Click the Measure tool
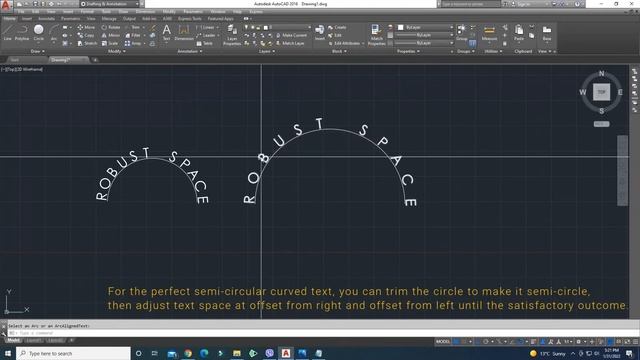The height and width of the screenshot is (360, 640). tap(489, 32)
